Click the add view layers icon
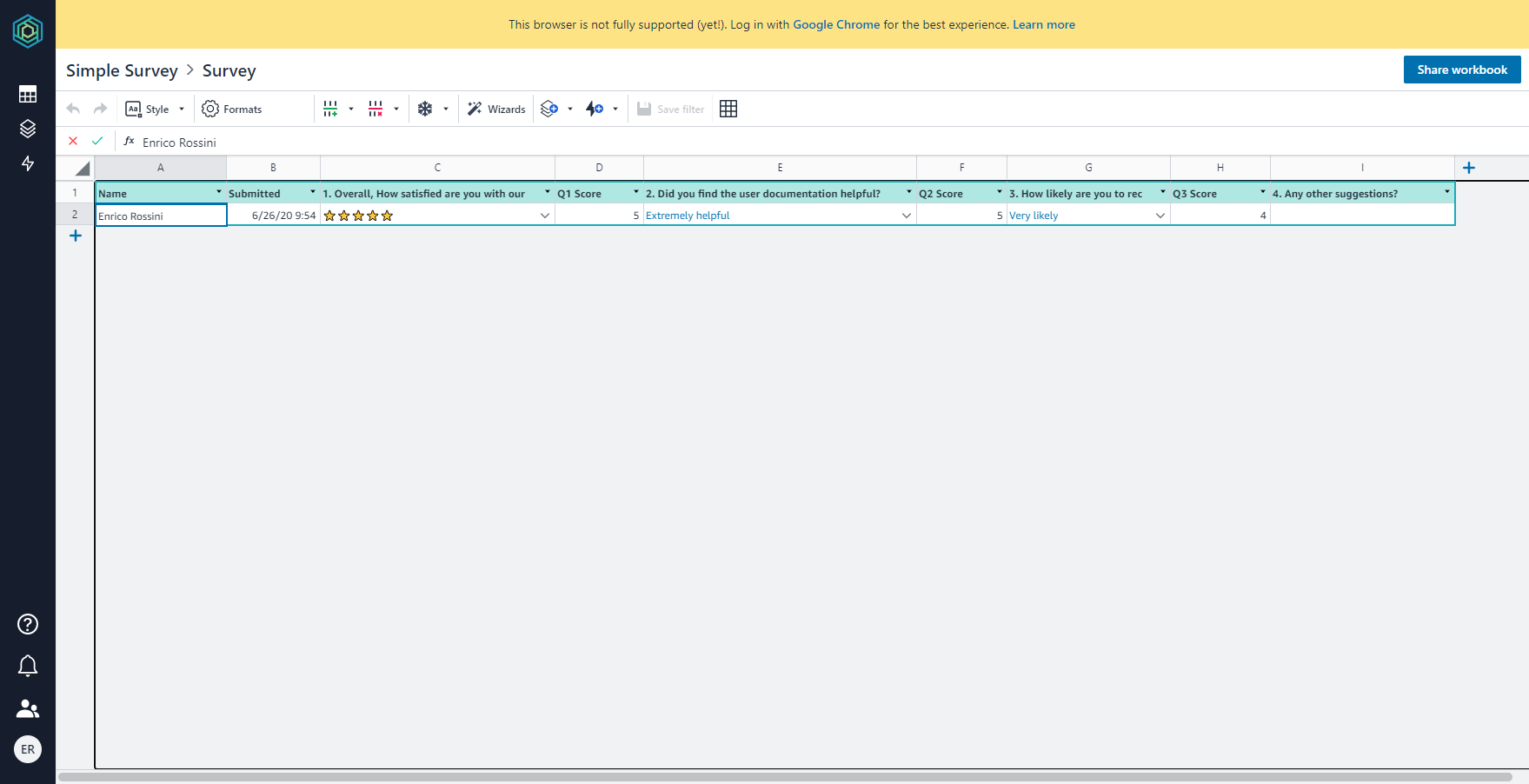Screen dimensions: 1529x784 click(x=549, y=109)
